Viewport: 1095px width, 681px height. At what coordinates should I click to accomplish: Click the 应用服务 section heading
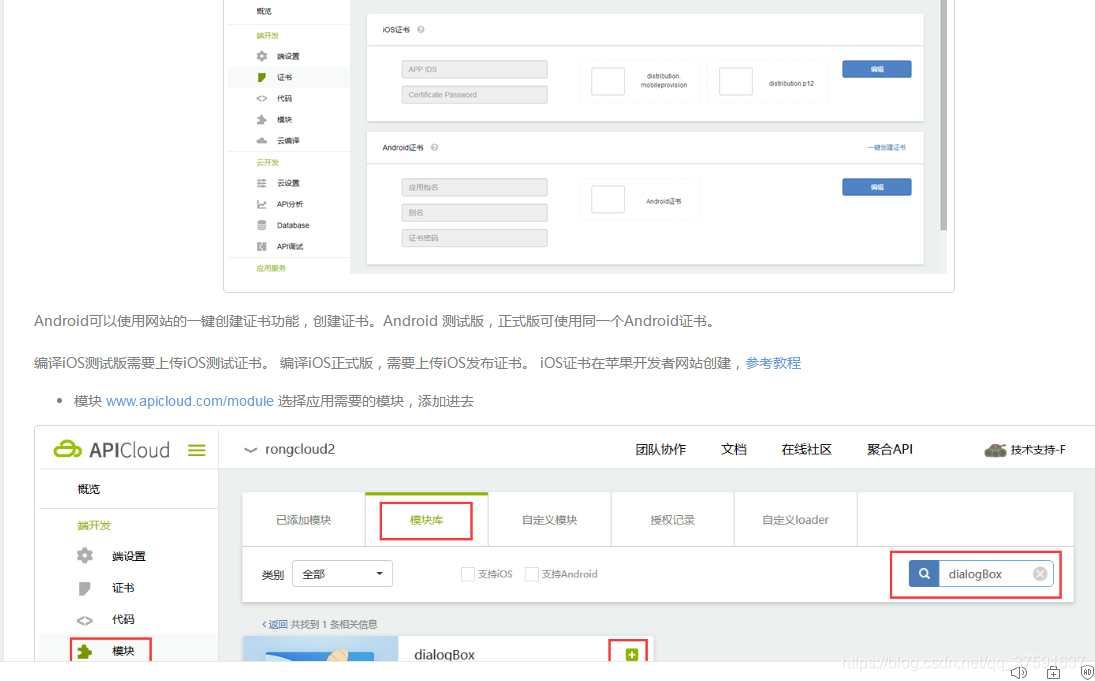271,268
